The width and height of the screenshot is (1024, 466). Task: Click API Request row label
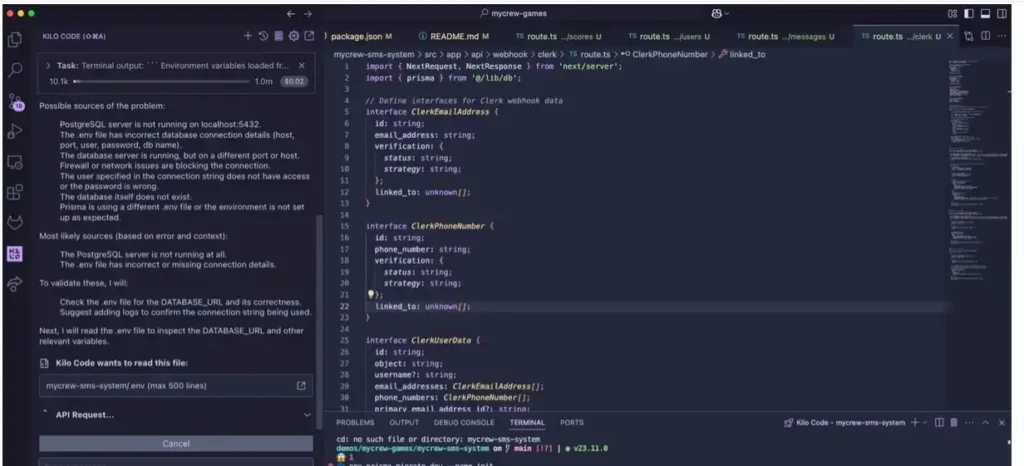(x=85, y=414)
